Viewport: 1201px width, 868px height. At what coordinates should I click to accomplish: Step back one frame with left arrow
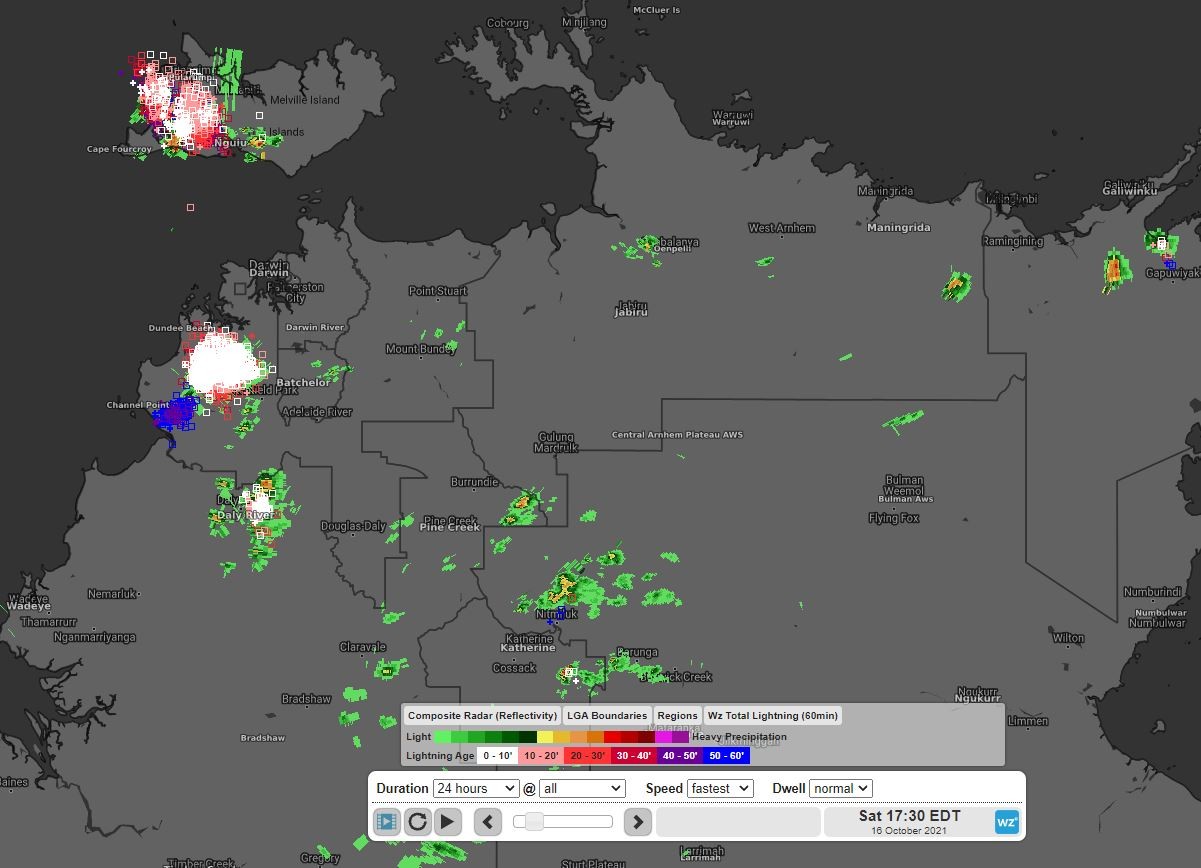pos(488,822)
